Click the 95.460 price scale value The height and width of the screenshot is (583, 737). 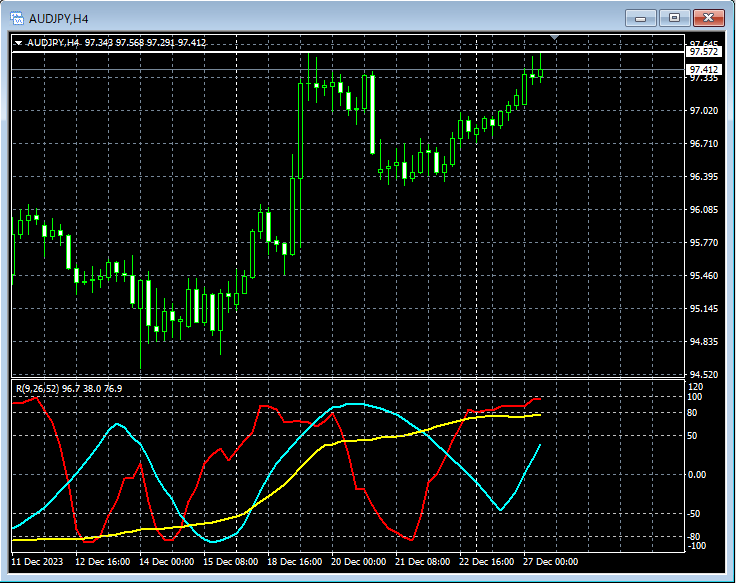point(704,276)
